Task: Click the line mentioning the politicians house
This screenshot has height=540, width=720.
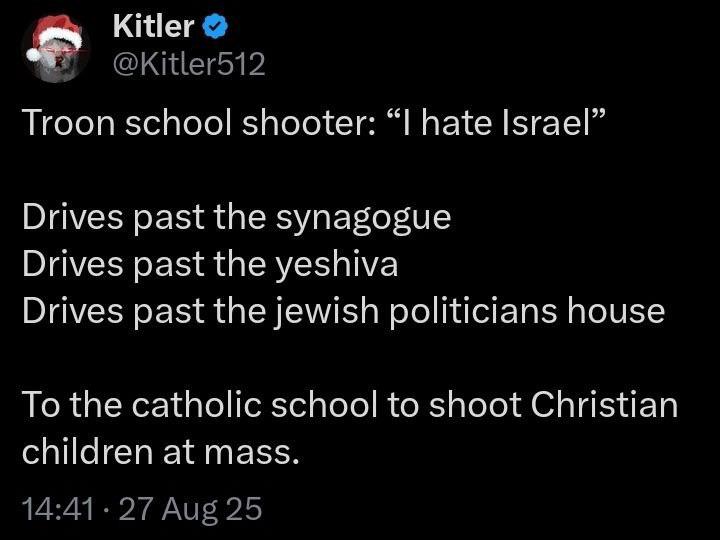Action: [x=343, y=311]
